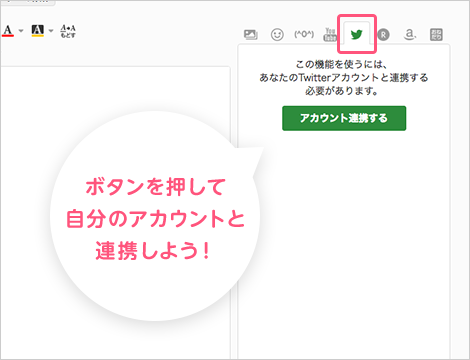The height and width of the screenshot is (360, 470).
Task: Open the kaomoji (^o^) tab
Action: click(304, 34)
